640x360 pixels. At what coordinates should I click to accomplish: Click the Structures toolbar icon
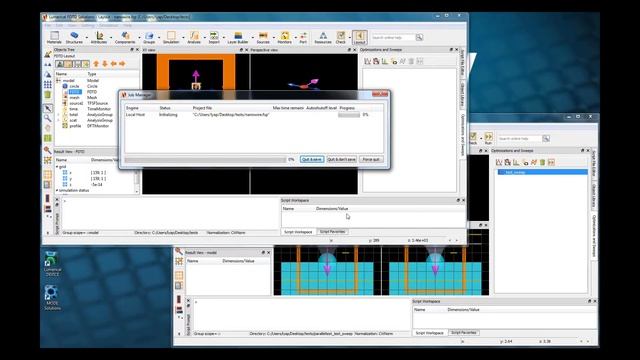coord(74,37)
